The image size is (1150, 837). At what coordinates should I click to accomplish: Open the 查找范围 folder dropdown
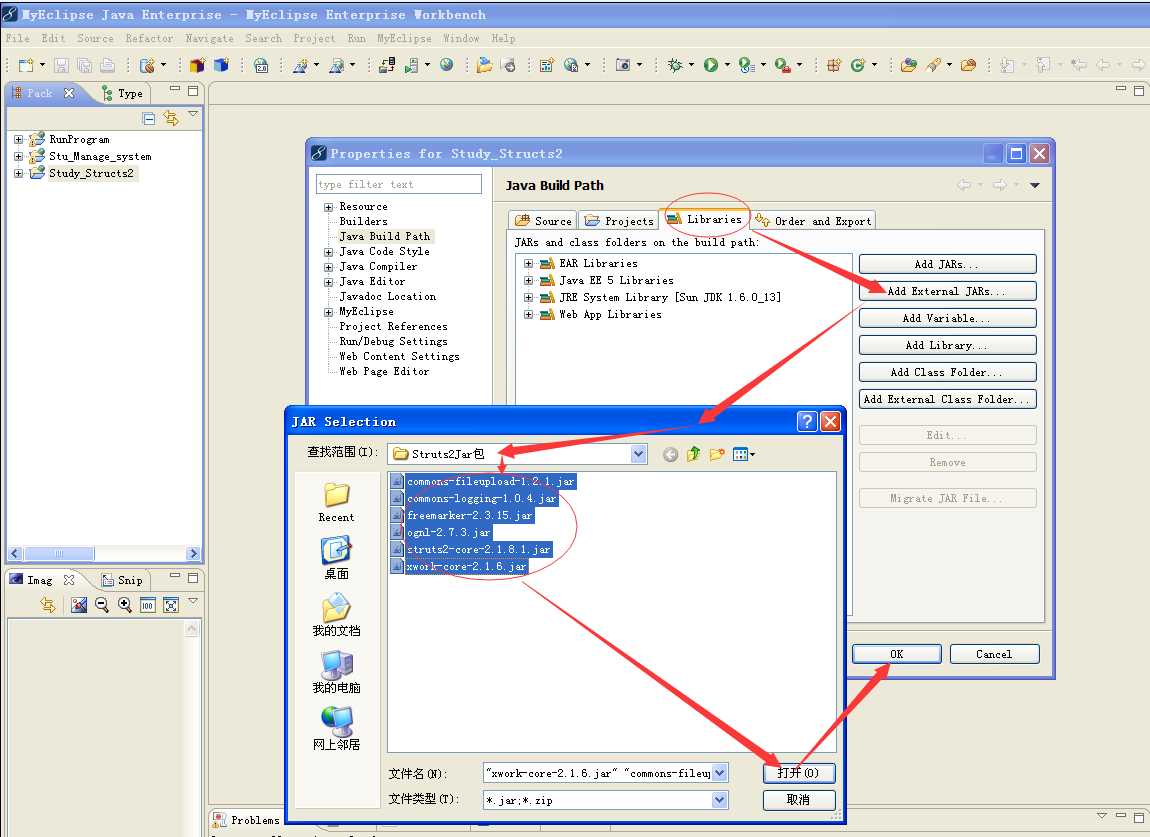coord(638,454)
